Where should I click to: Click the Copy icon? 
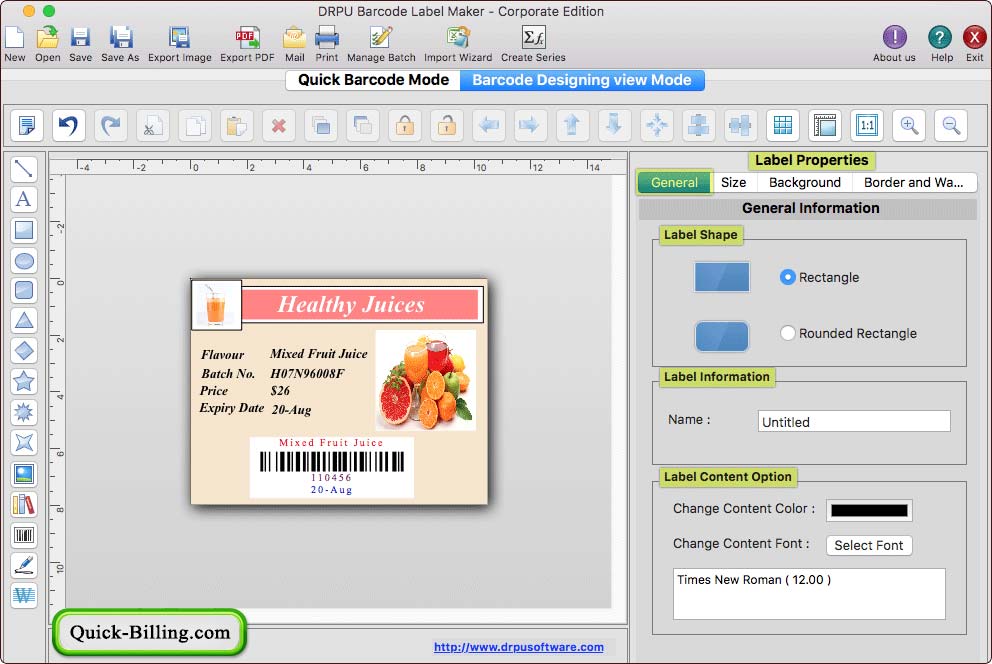coord(195,125)
